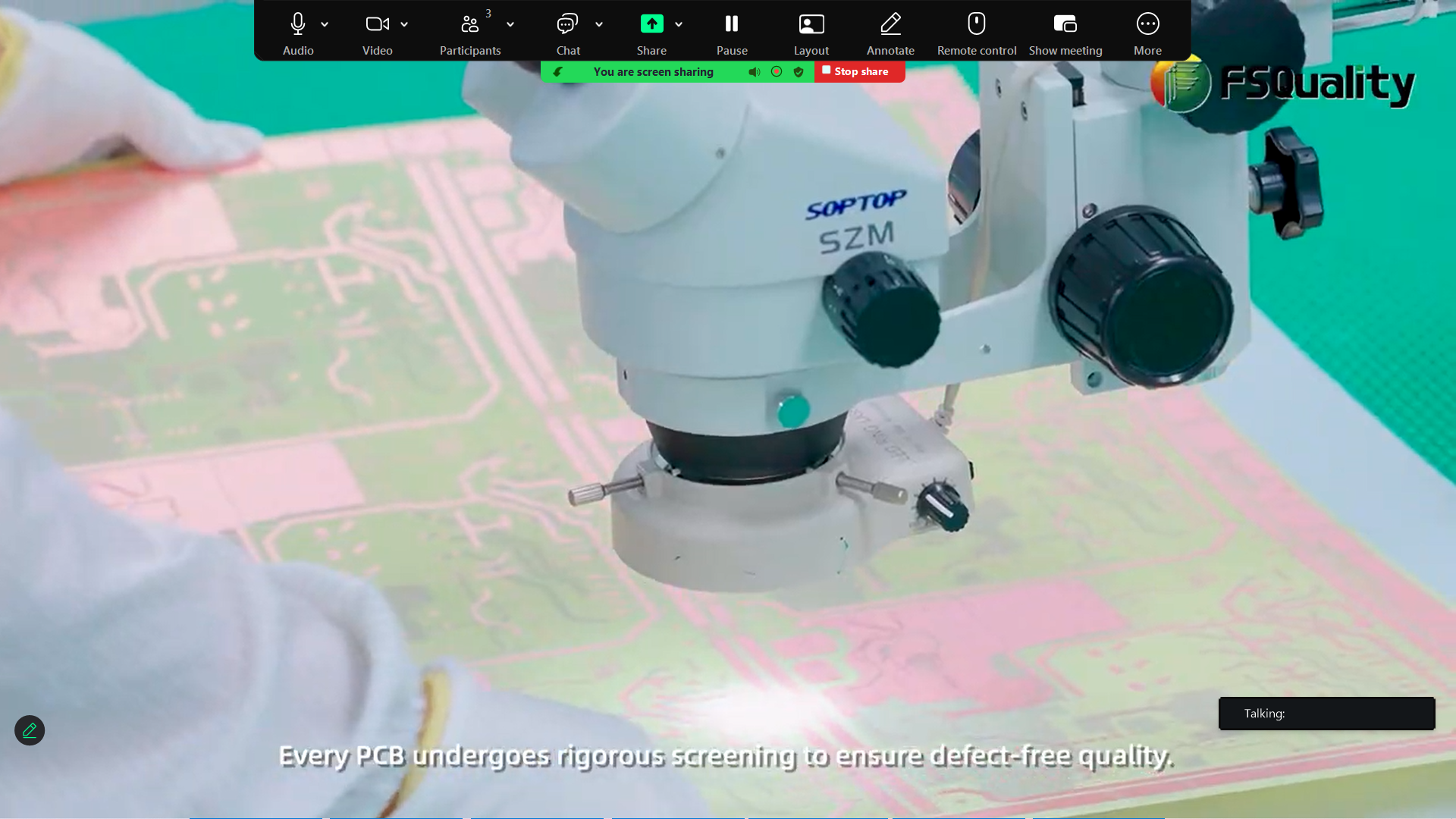Viewport: 1456px width, 819px height.
Task: Click the Remote control mouse icon
Action: click(977, 24)
